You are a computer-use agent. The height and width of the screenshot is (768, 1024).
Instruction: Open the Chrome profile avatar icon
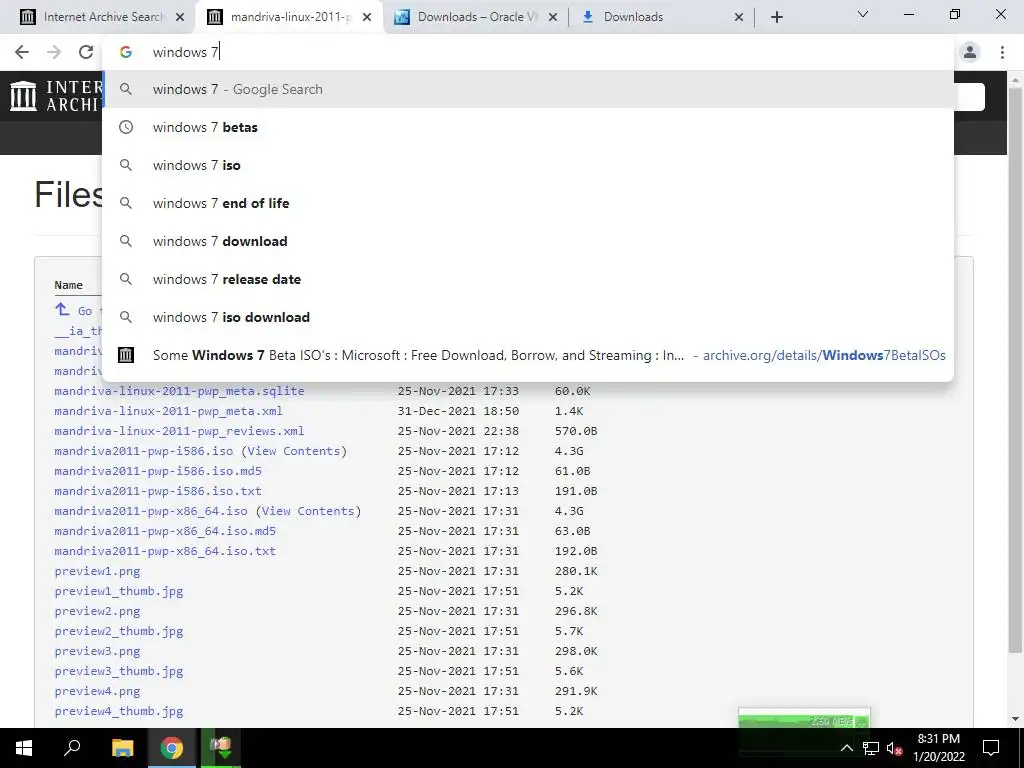coord(970,52)
